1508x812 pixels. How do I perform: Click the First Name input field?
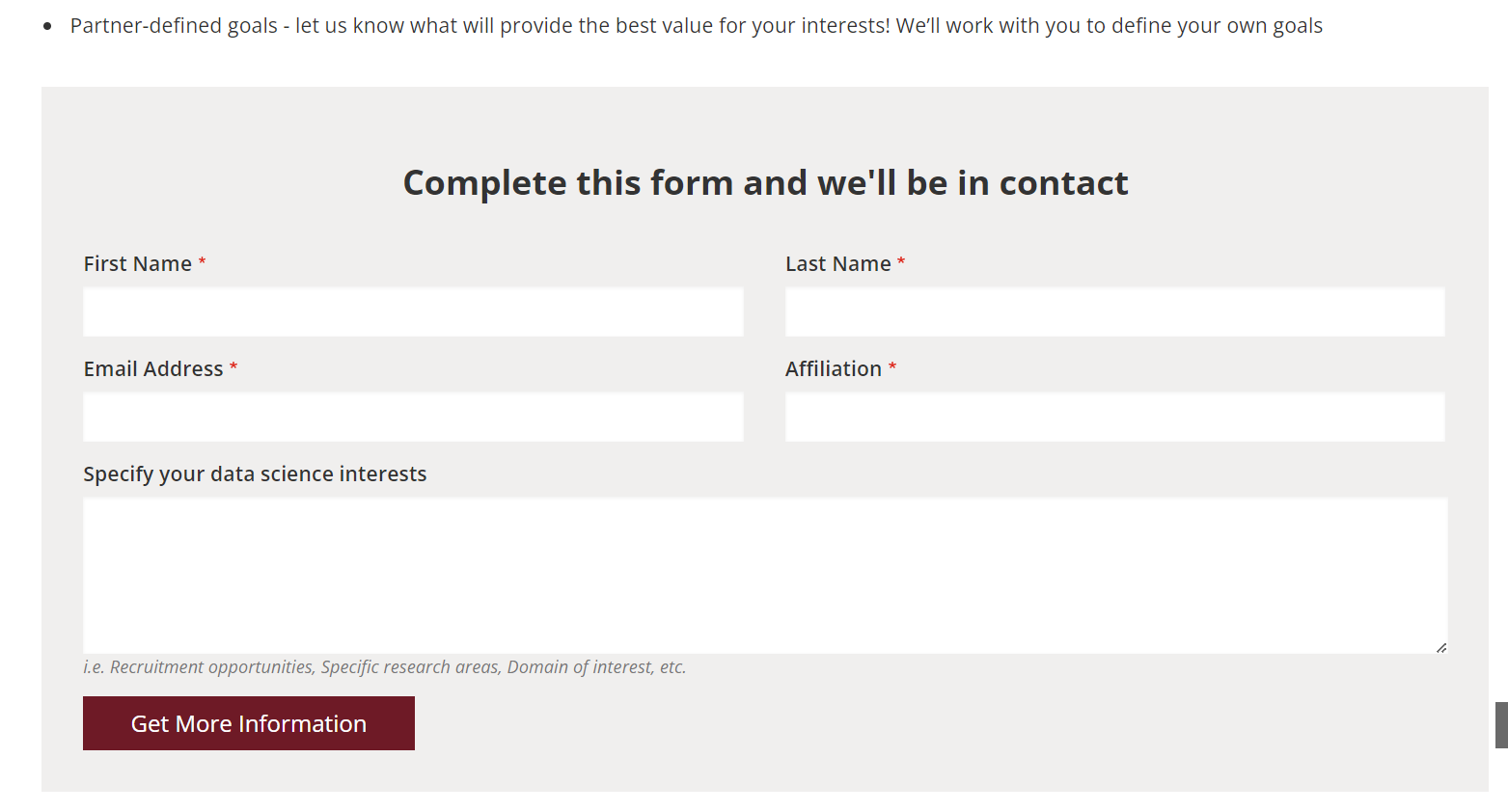point(413,311)
